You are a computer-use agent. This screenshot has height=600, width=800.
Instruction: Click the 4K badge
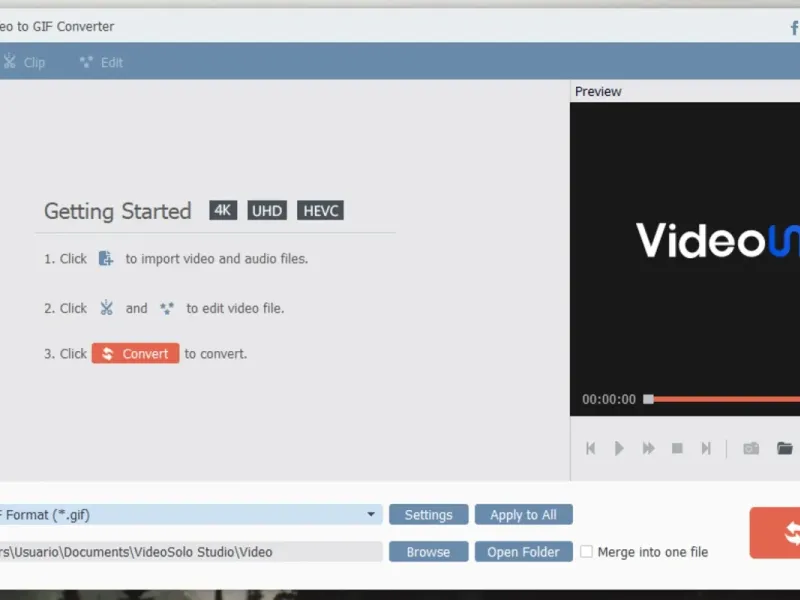(223, 210)
